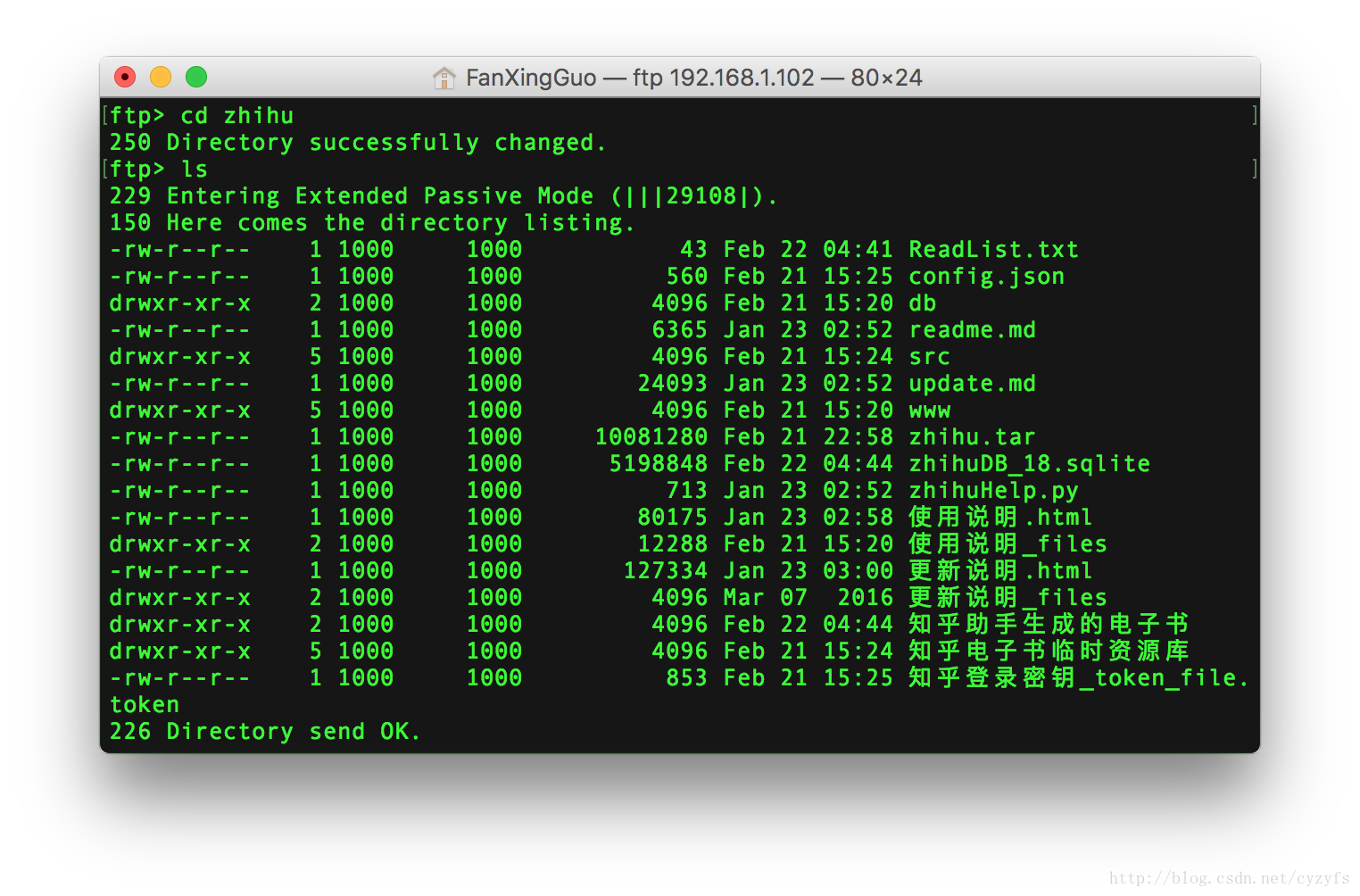Click the file name zhihu.tar
The height and width of the screenshot is (896, 1360).
(x=973, y=437)
